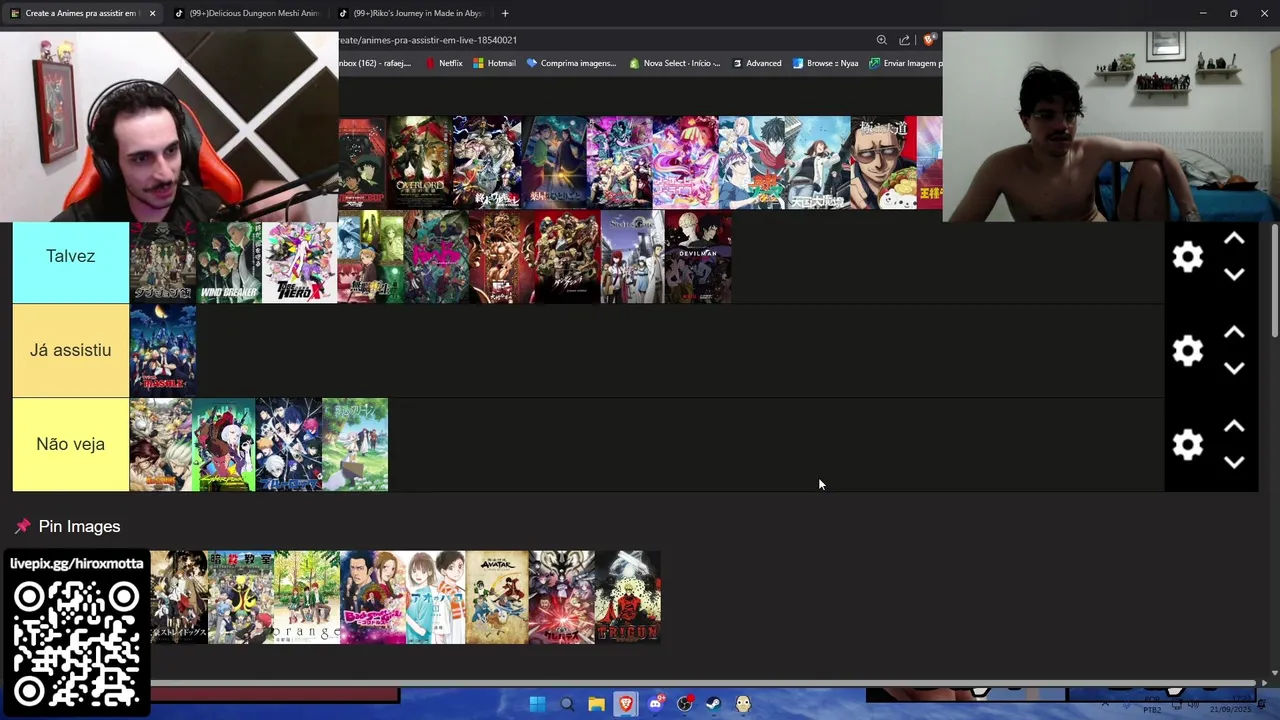This screenshot has height=720, width=1280.
Task: Switch to Riko's Journey Made in Abyss tab
Action: click(x=410, y=13)
